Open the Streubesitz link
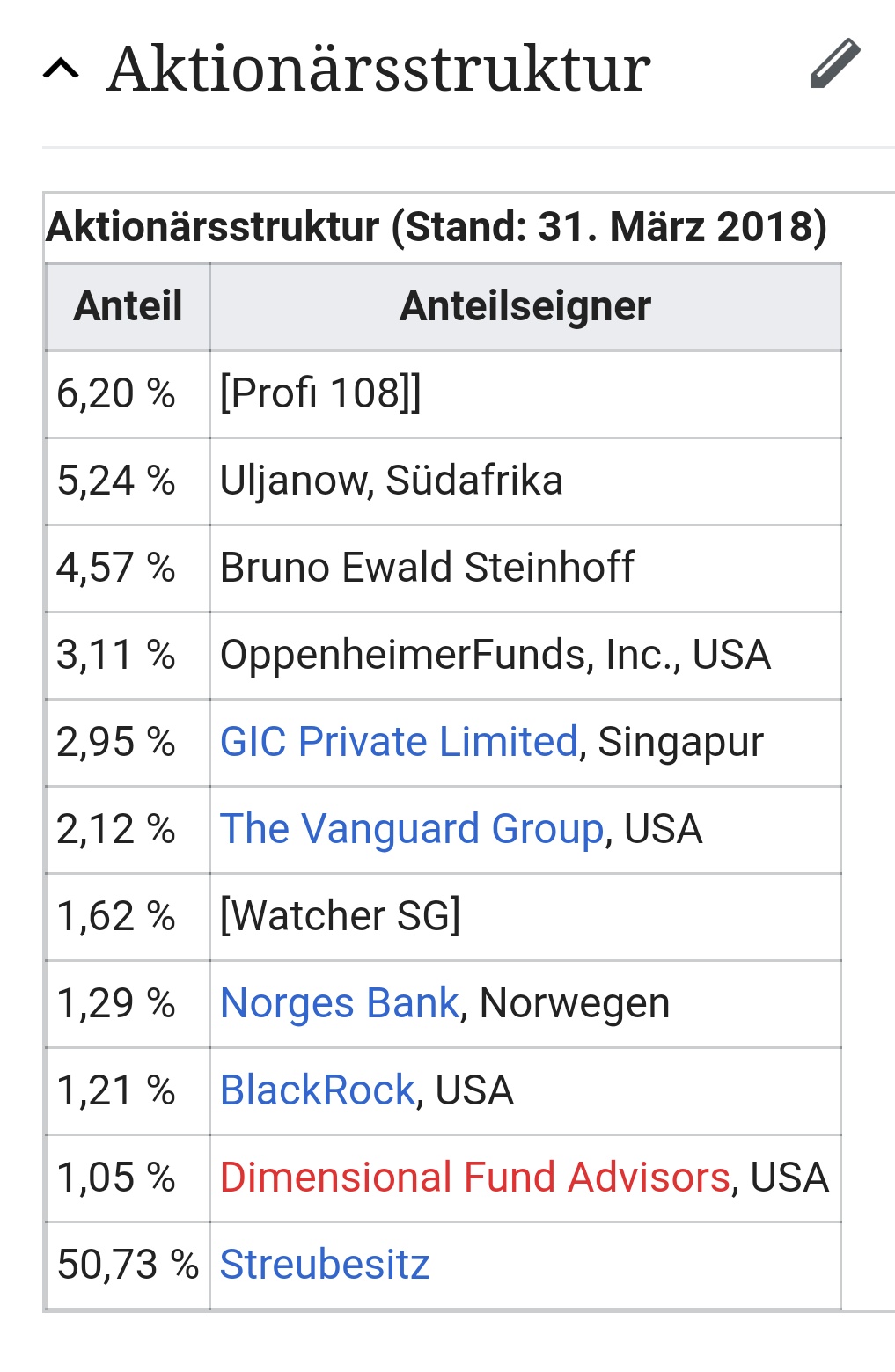Image resolution: width=895 pixels, height=1372 pixels. point(325,1265)
